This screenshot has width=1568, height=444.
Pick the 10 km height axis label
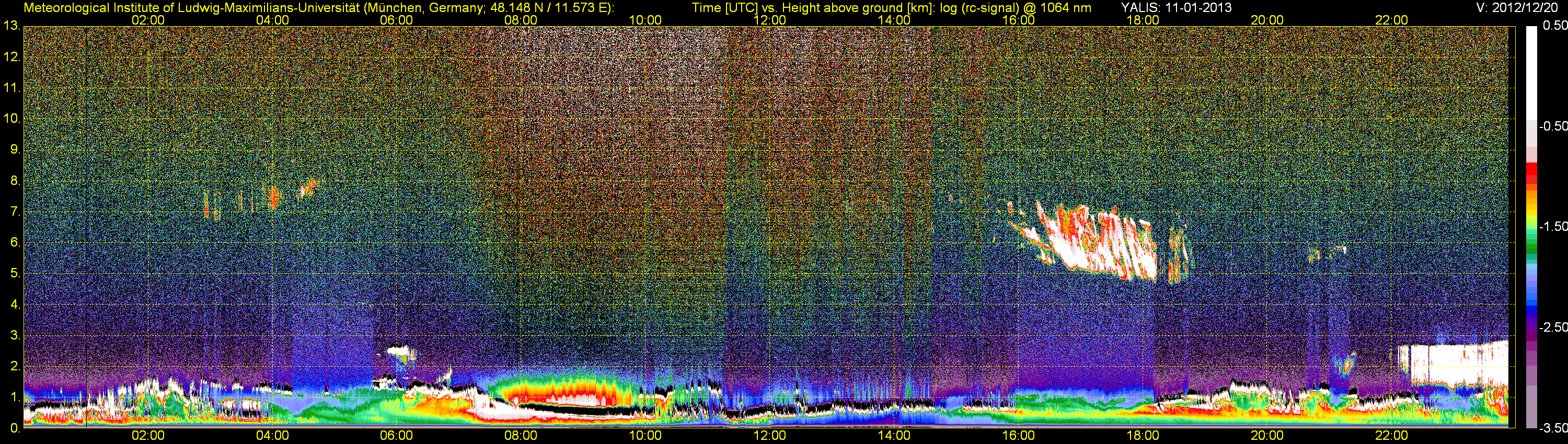(x=11, y=119)
